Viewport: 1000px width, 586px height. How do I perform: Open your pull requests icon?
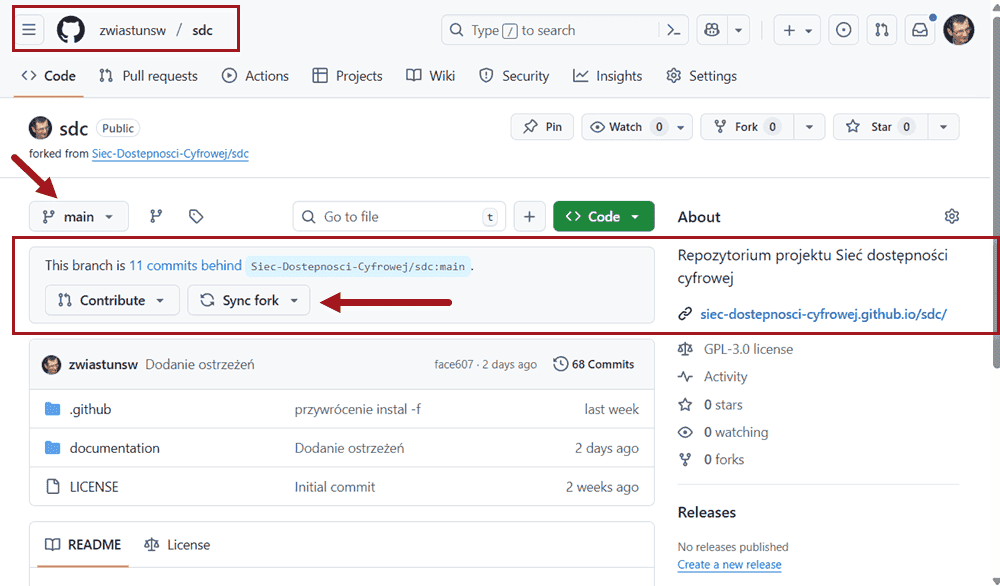pos(881,29)
